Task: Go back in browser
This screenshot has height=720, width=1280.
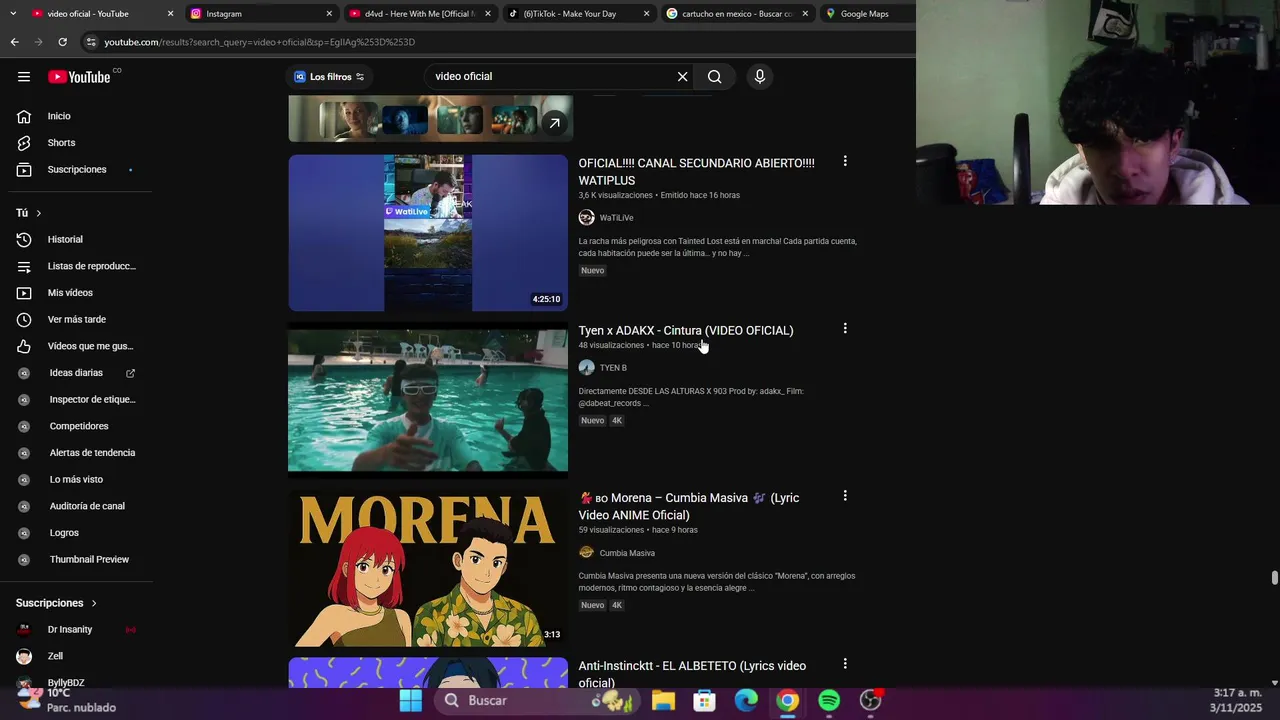Action: (x=14, y=42)
